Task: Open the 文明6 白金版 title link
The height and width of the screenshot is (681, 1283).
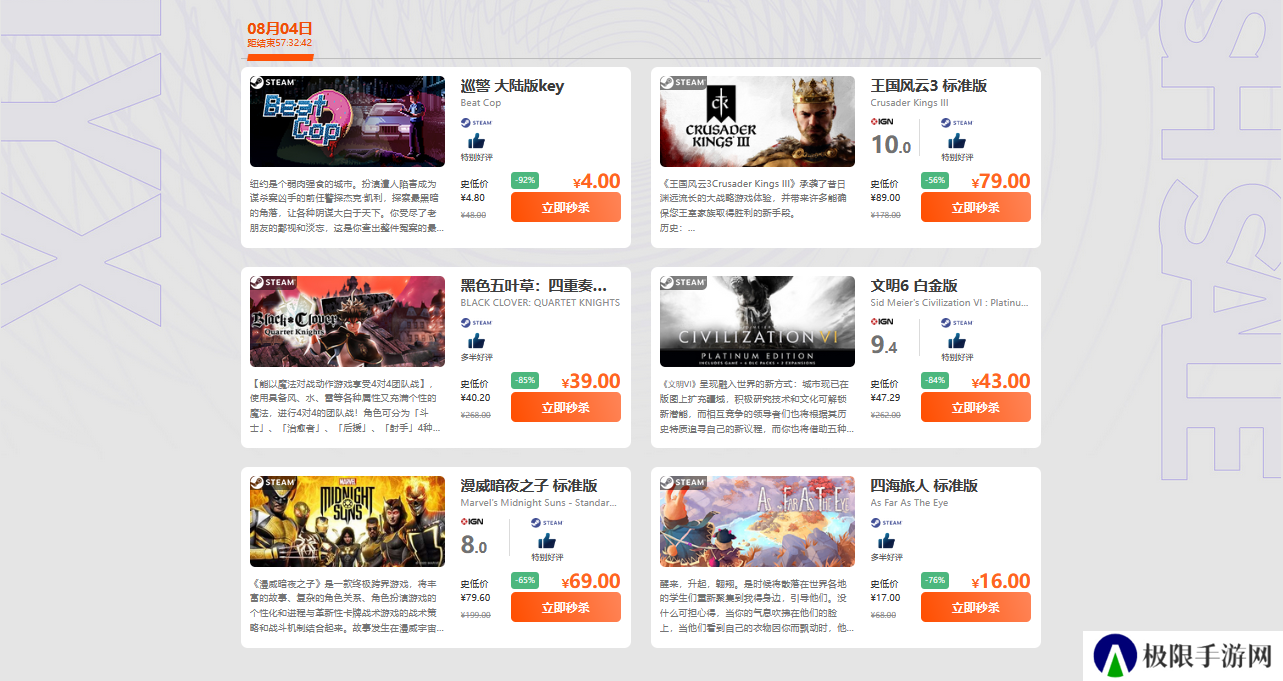Action: [x=914, y=286]
